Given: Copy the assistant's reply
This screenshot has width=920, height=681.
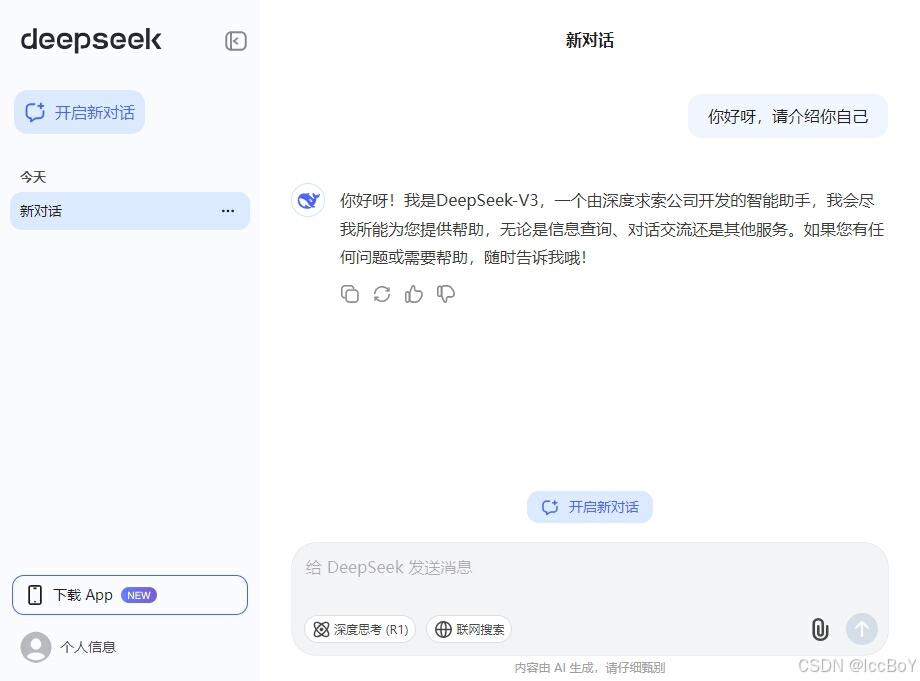Looking at the screenshot, I should pos(350,294).
